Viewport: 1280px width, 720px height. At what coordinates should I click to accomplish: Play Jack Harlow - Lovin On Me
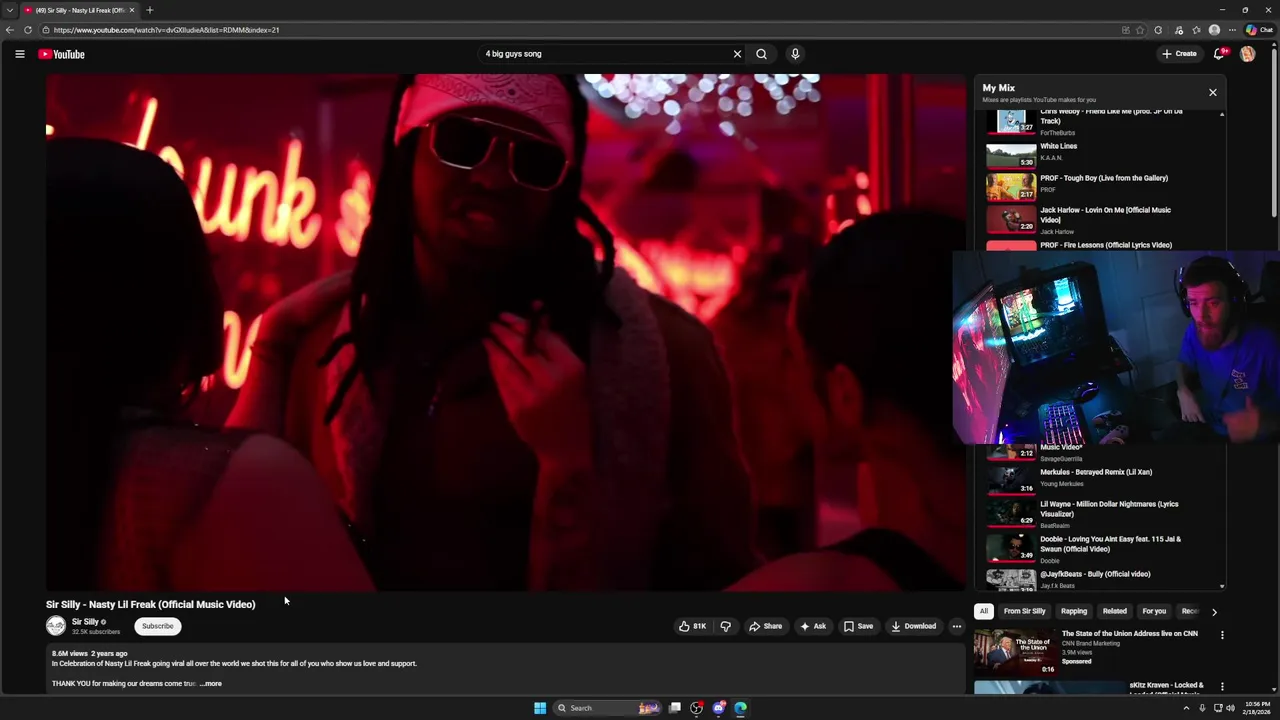[1100, 220]
